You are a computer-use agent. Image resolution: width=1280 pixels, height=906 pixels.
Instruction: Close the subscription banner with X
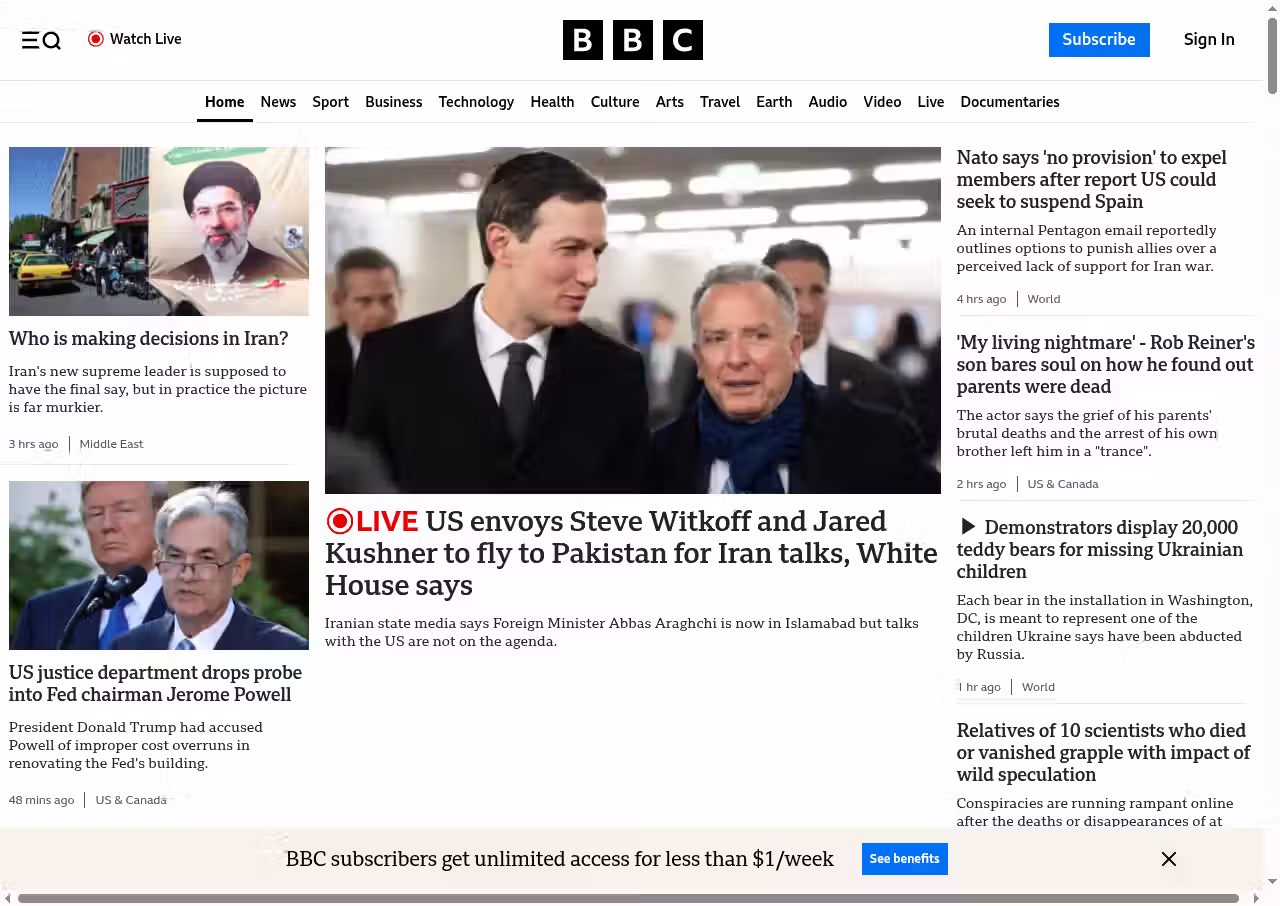click(x=1168, y=859)
